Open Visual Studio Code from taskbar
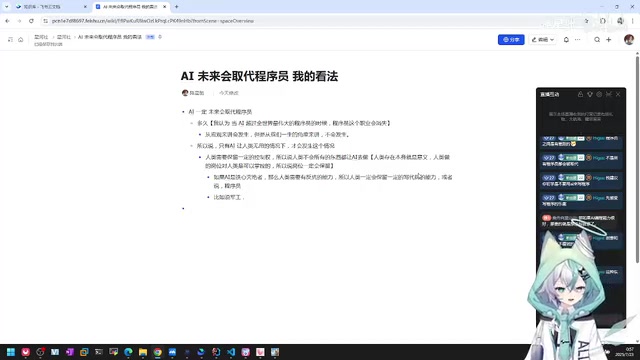The image size is (640, 360). click(x=231, y=352)
